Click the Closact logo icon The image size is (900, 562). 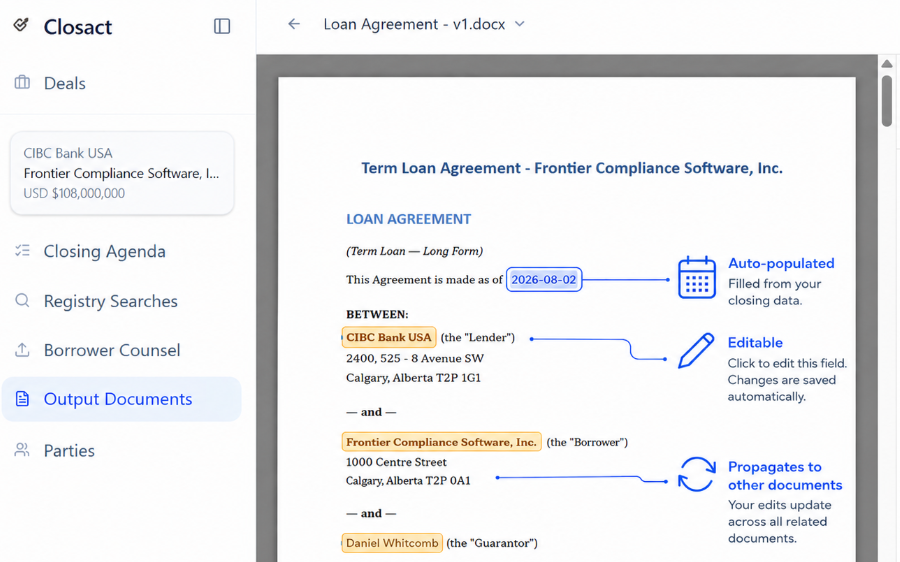coord(21,25)
